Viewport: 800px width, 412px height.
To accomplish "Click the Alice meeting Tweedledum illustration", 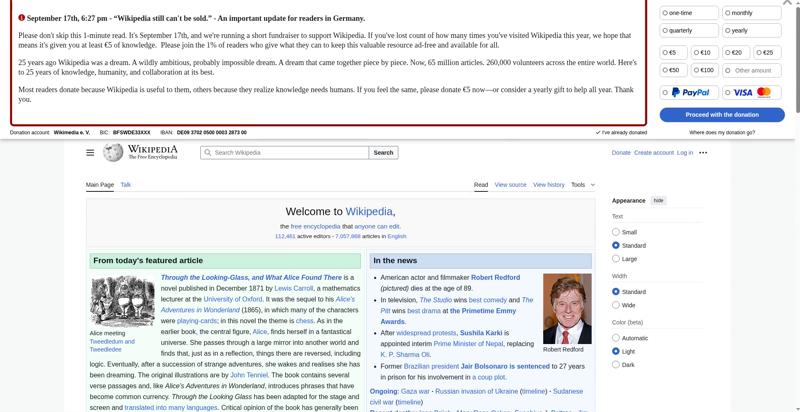I will coord(122,301).
